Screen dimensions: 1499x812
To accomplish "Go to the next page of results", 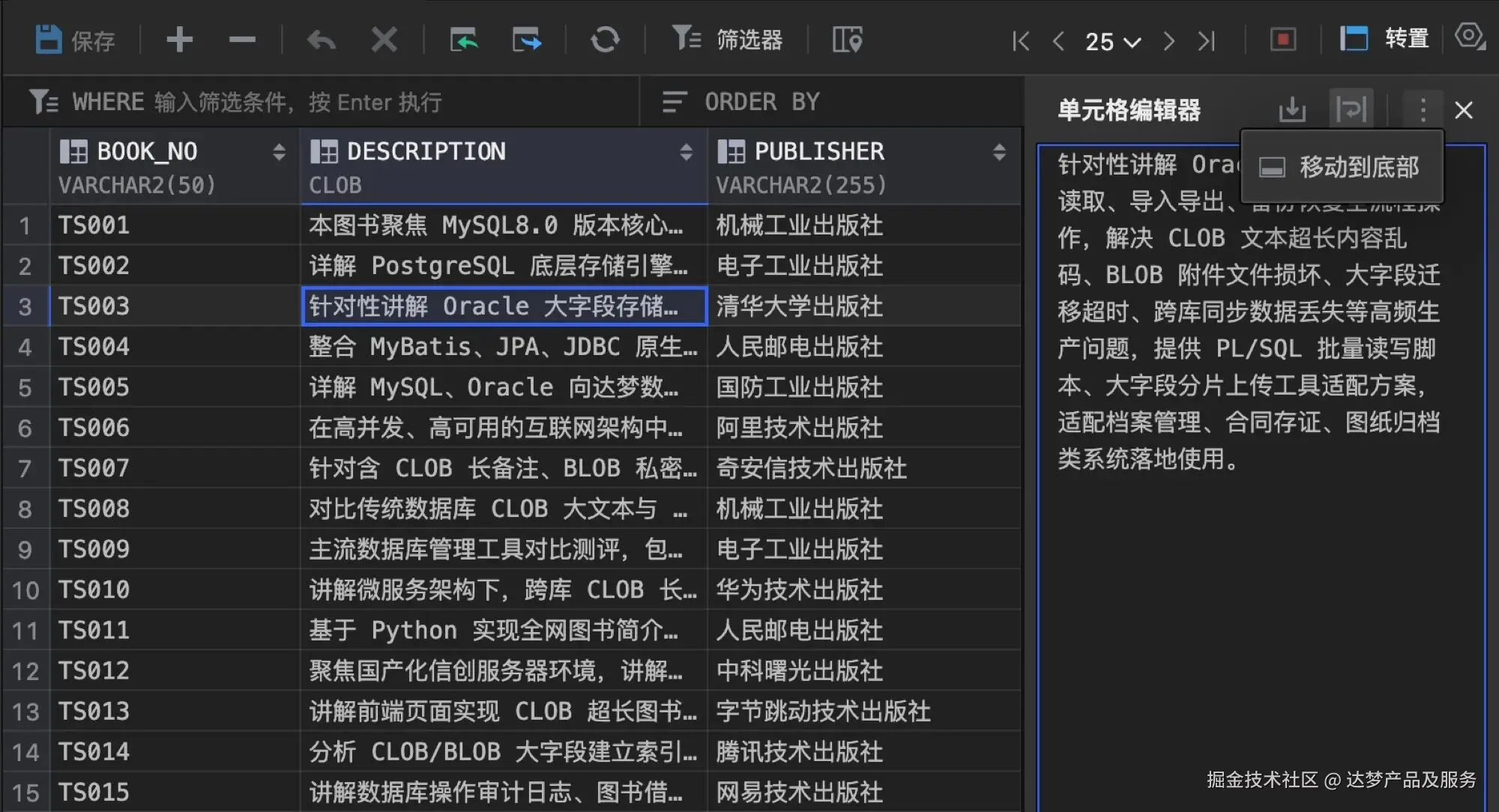I will click(1168, 41).
